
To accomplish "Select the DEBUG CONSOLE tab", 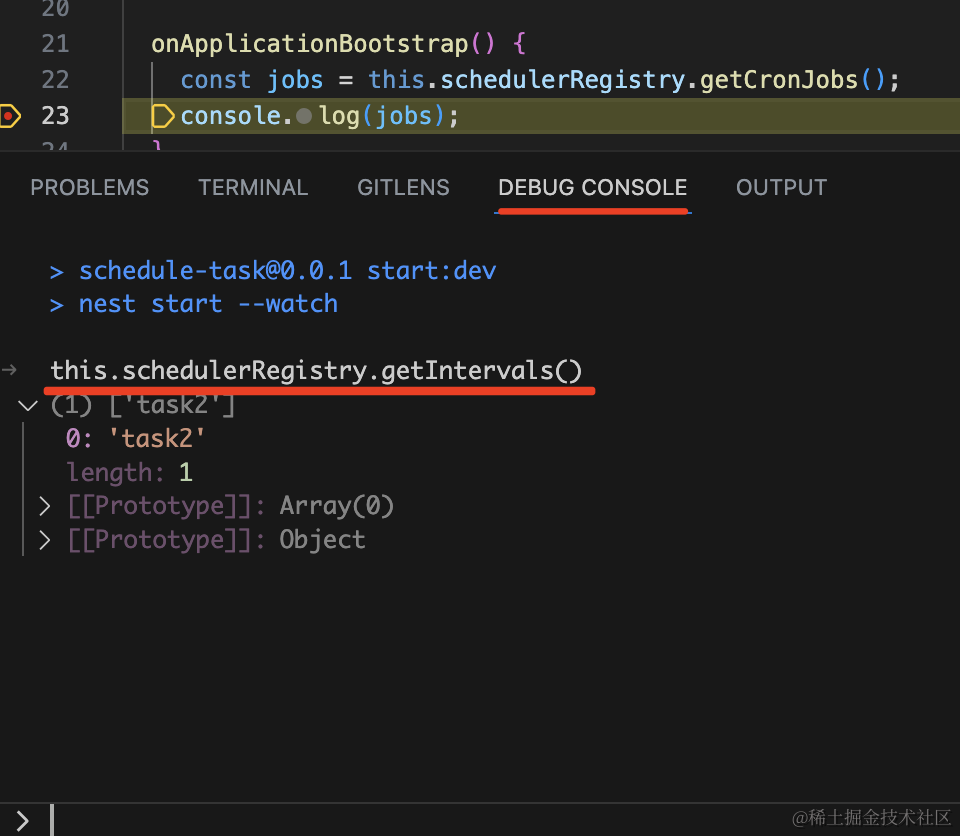I will coord(592,188).
